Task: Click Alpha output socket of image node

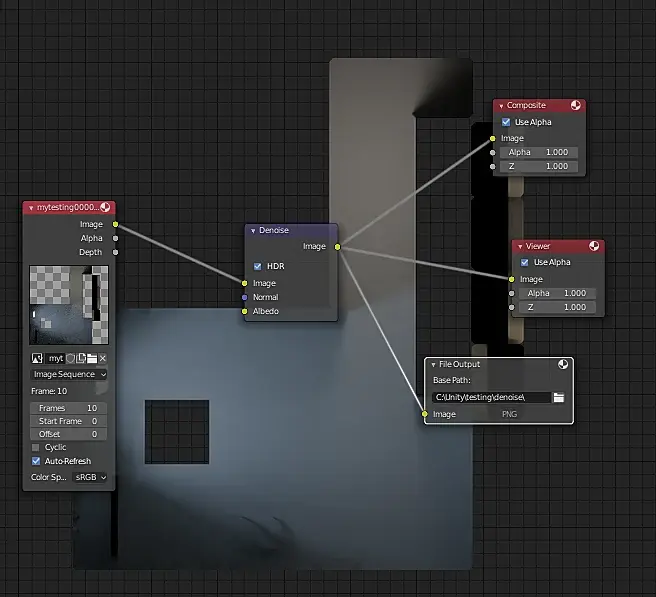Action: point(115,238)
